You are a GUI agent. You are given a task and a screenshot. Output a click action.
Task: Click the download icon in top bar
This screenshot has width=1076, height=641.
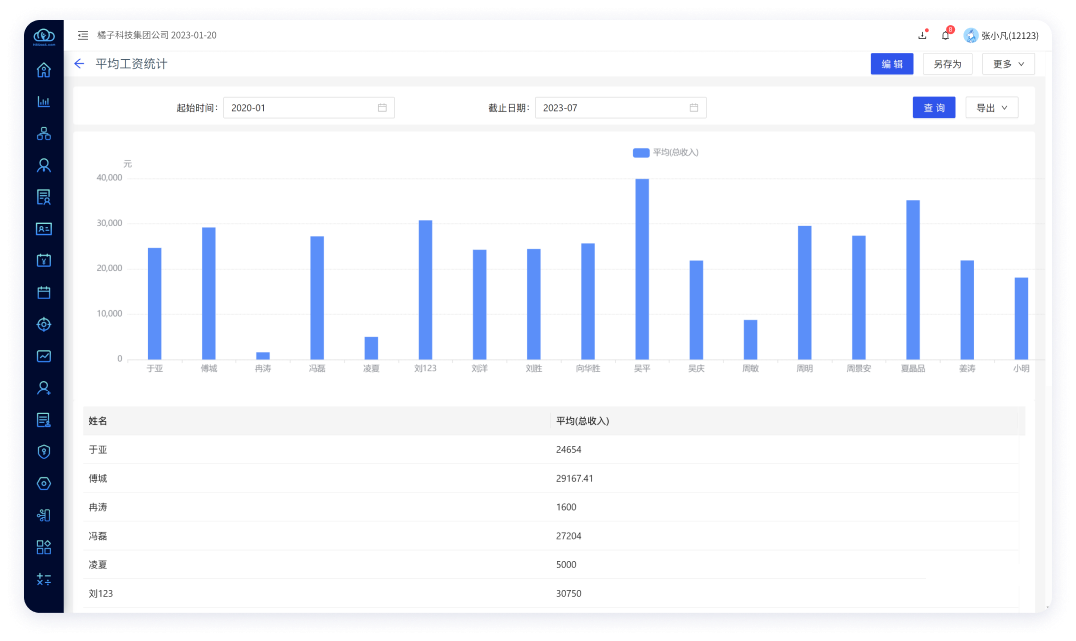(x=922, y=35)
